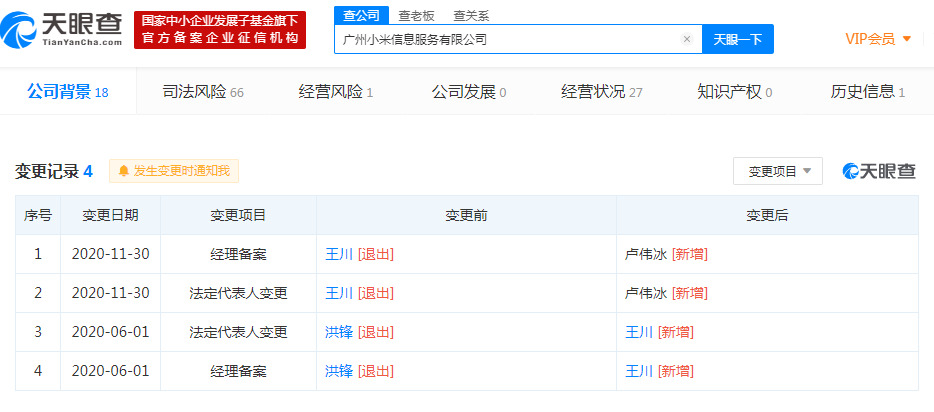Click the 变更前 column header

(466, 216)
